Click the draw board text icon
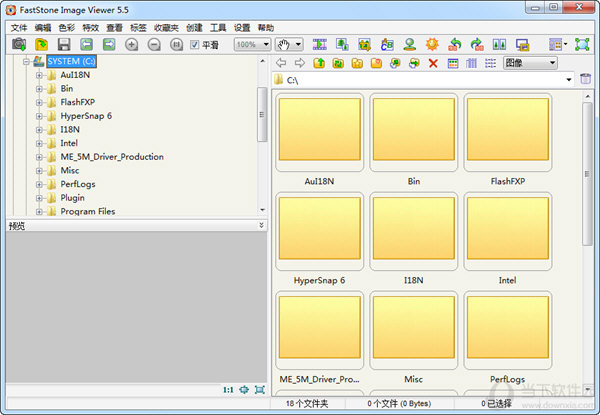 [x=387, y=44]
